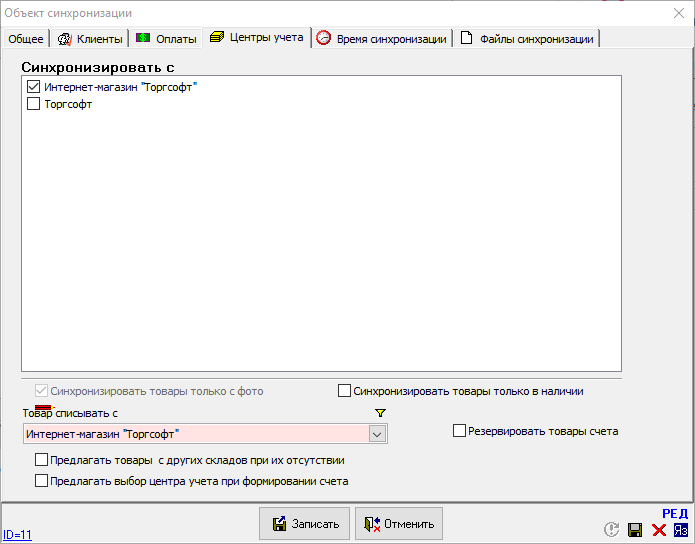Toggle Предлагать товары с других складов
The image size is (695, 544).
(41, 460)
